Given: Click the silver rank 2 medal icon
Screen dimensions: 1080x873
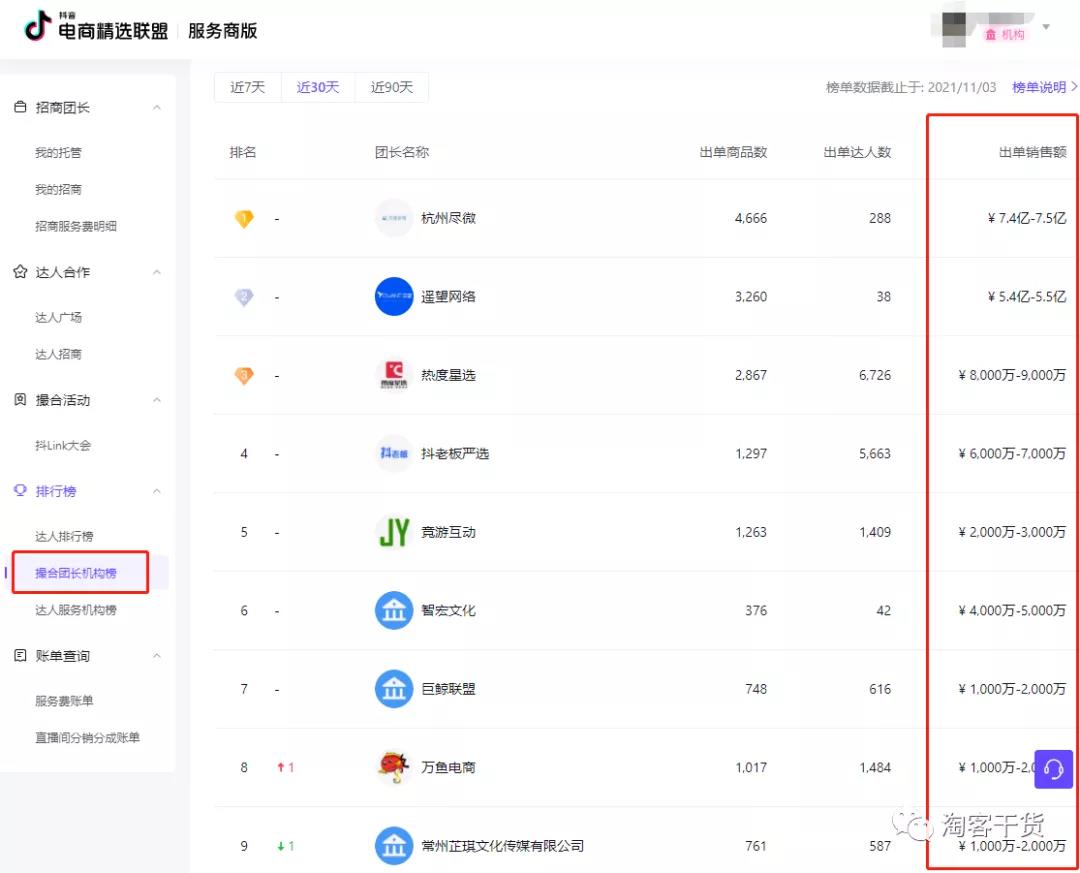Looking at the screenshot, I should 244,297.
